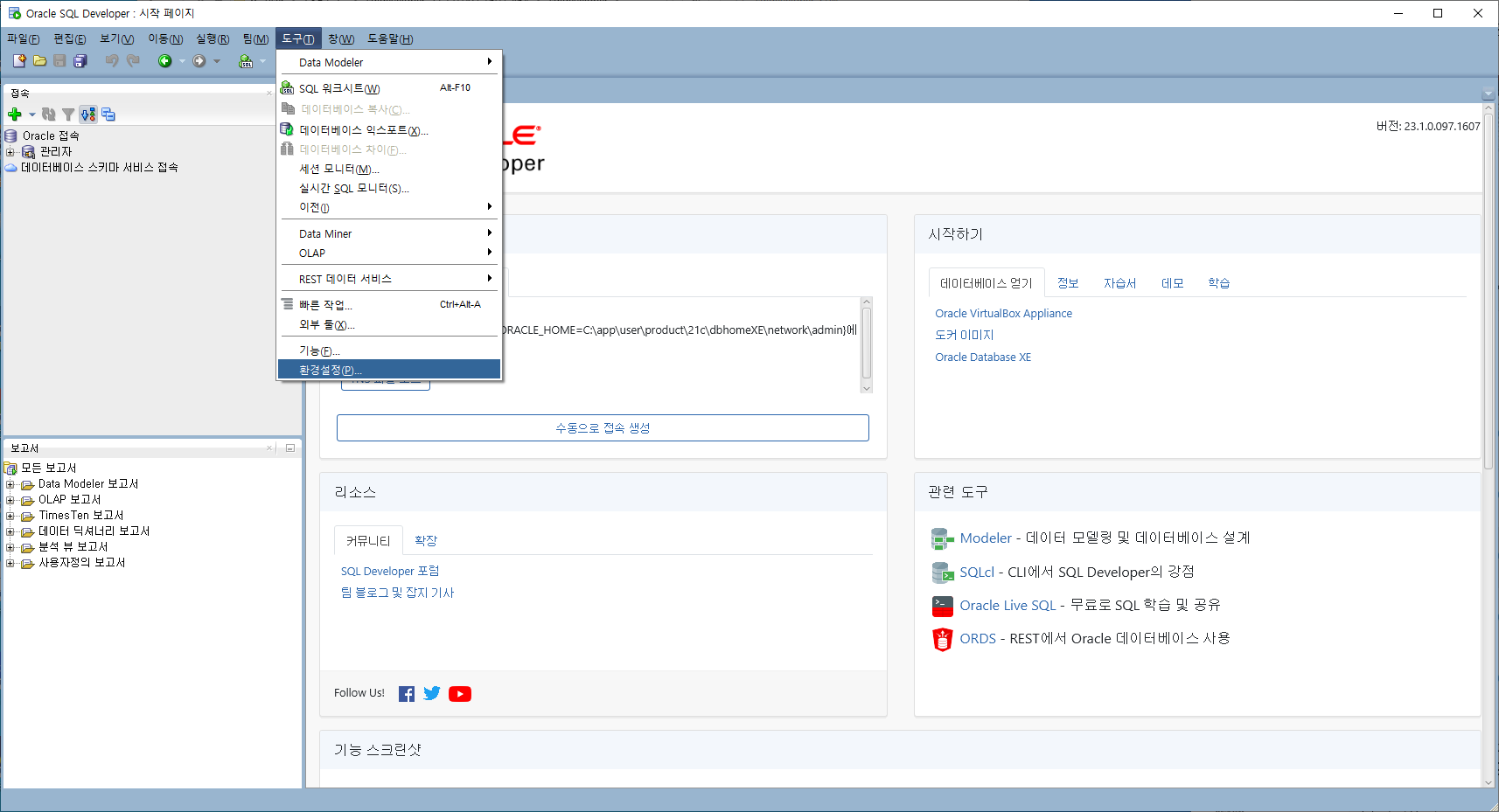This screenshot has width=1499, height=812.
Task: Open SQL Worksheet from the toolbar icon
Action: pyautogui.click(x=246, y=60)
